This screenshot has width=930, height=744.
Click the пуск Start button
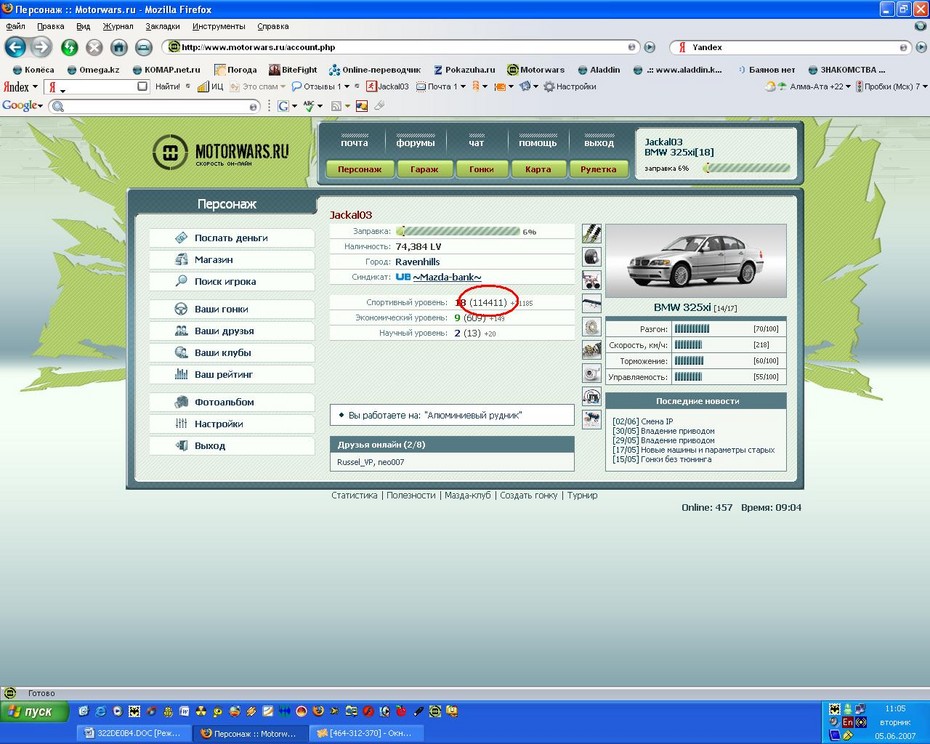34,711
